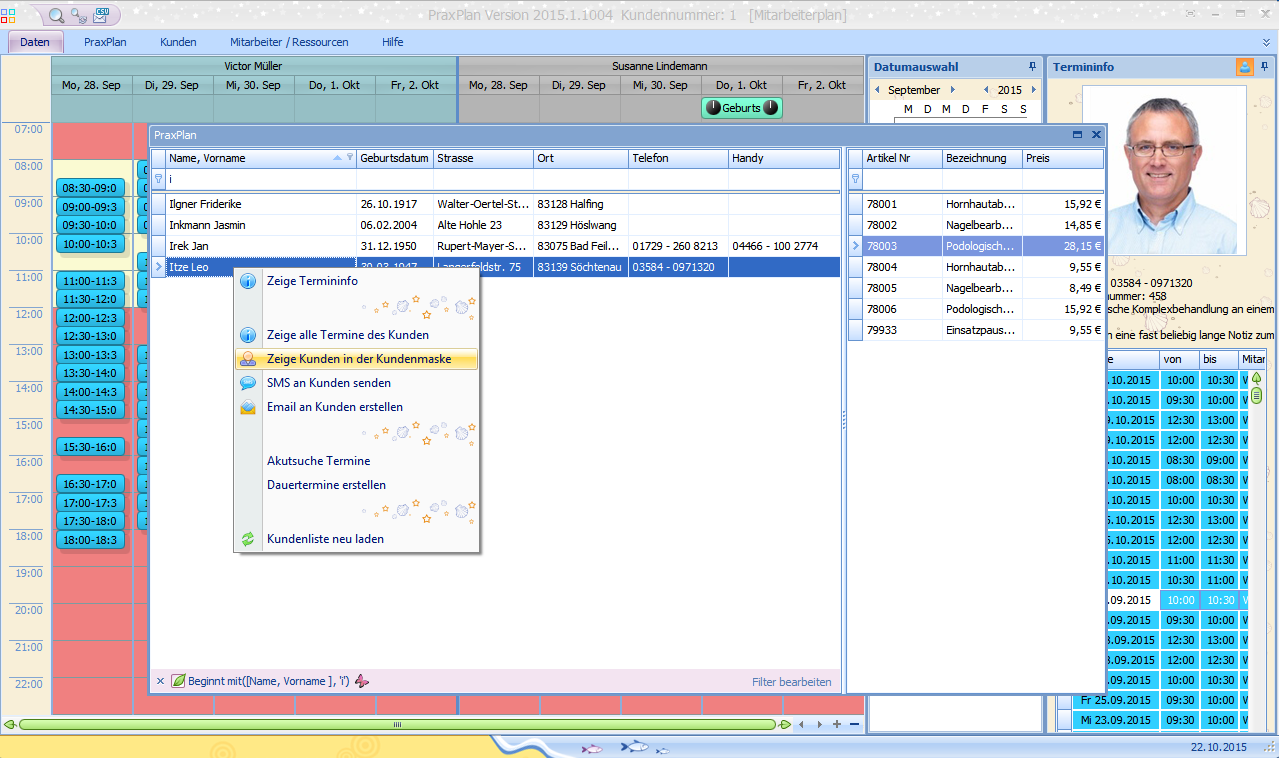
Task: Click the green horizontal scrollbar under the calendar
Action: pyautogui.click(x=397, y=724)
